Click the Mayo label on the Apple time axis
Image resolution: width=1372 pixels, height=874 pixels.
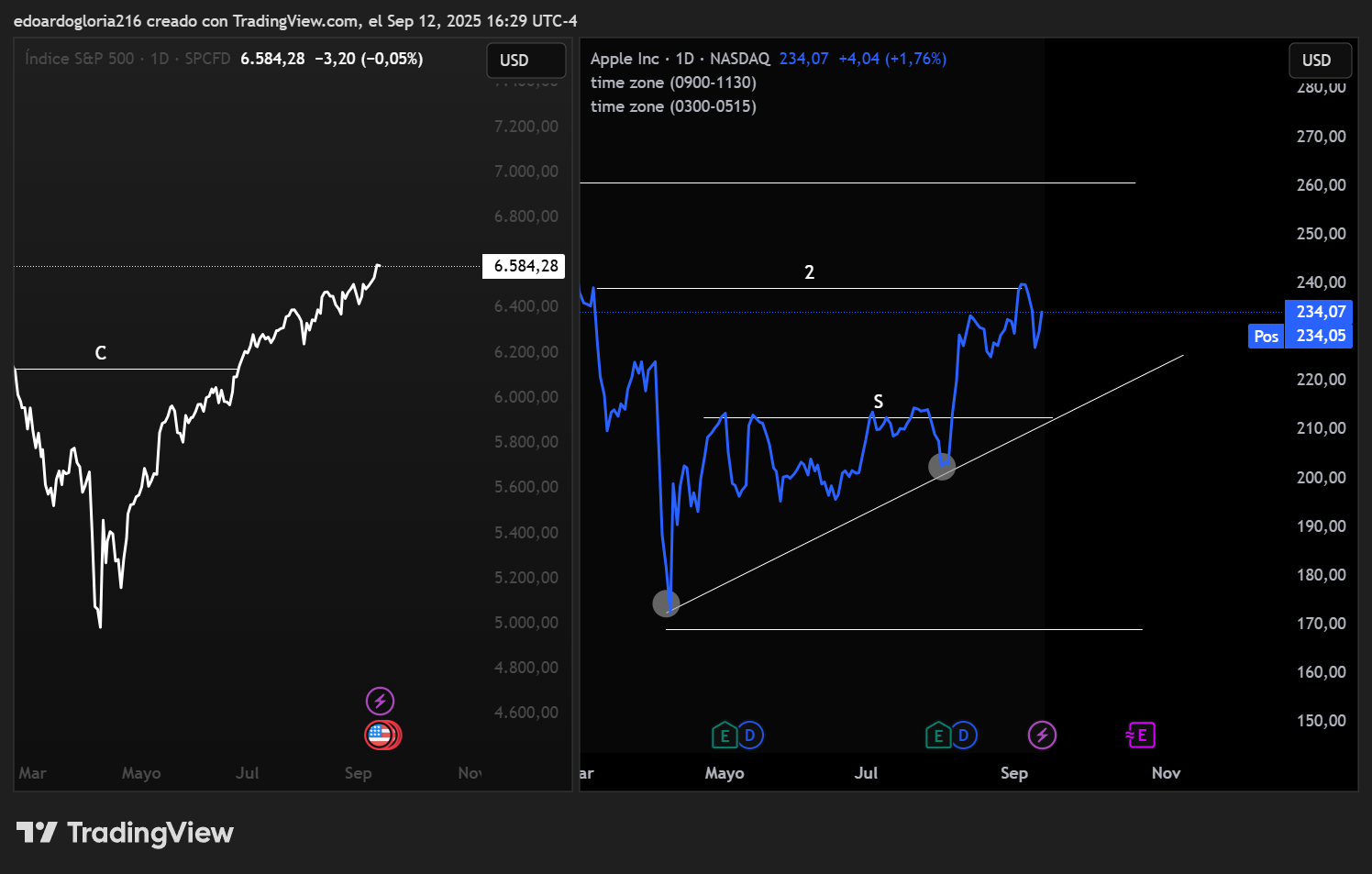coord(725,773)
